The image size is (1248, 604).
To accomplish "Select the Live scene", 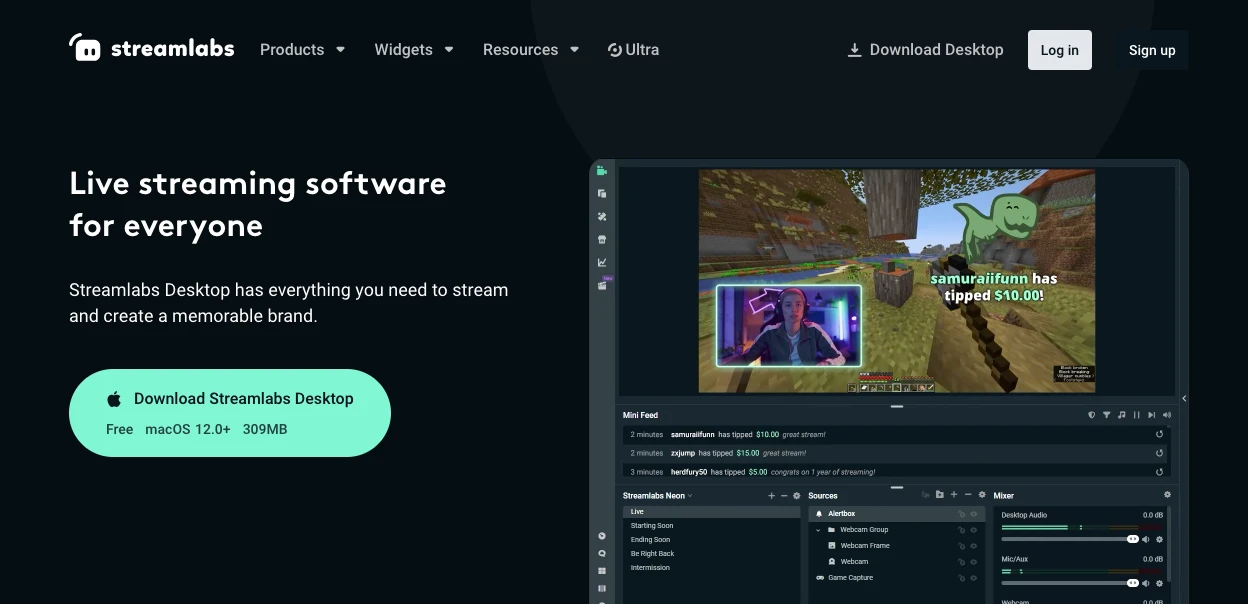I will pyautogui.click(x=712, y=512).
